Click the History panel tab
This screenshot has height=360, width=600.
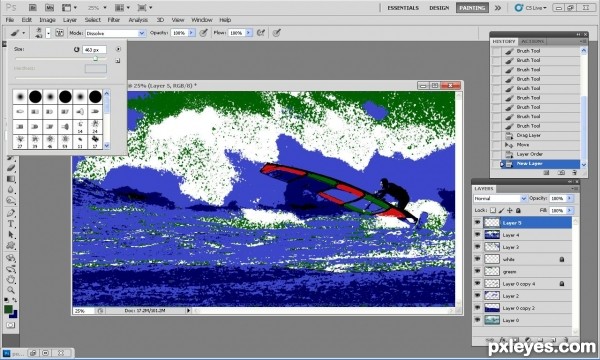pyautogui.click(x=504, y=41)
